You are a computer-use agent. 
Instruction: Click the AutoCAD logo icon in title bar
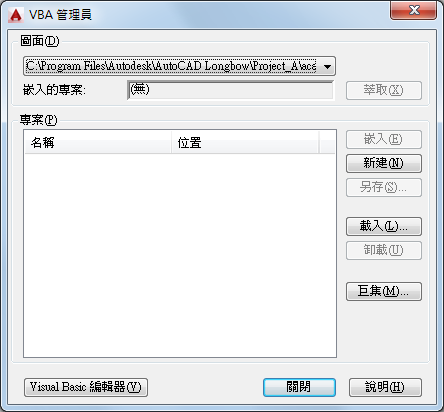(x=16, y=15)
